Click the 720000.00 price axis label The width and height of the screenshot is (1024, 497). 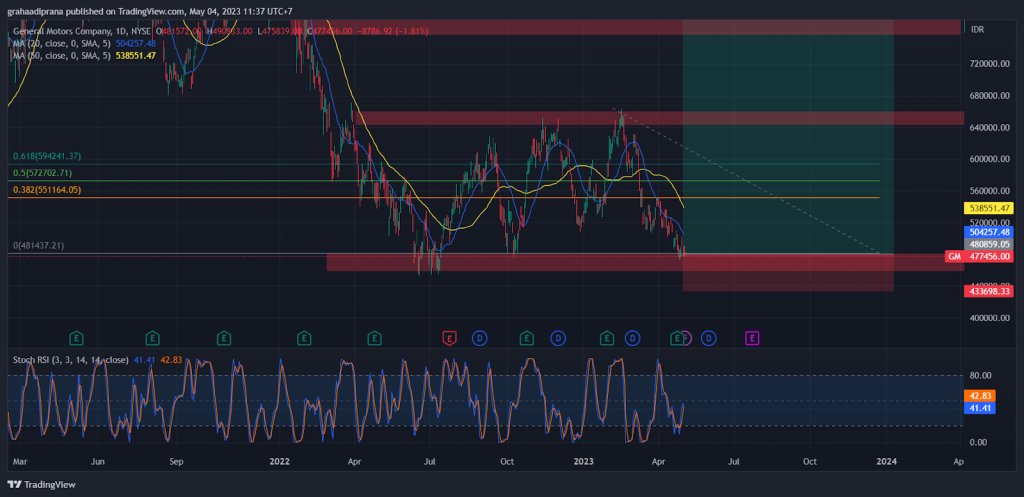tap(991, 63)
